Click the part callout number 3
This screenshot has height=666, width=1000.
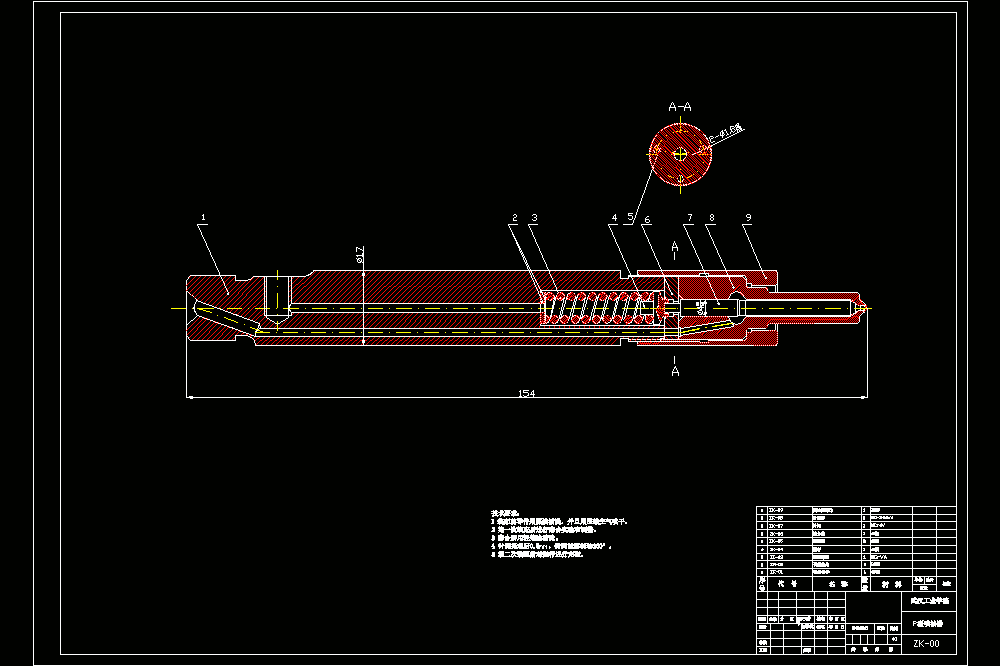tap(534, 218)
